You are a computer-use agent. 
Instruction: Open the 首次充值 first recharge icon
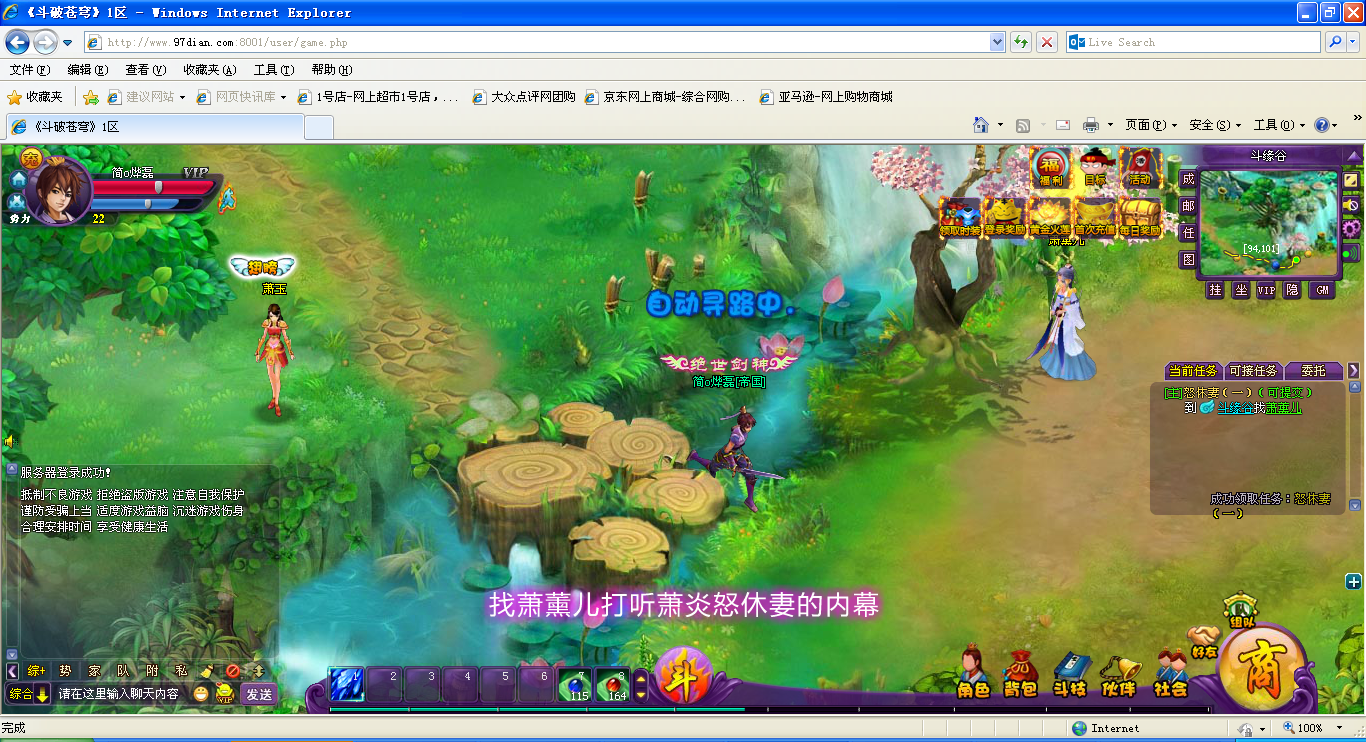(x=1095, y=217)
